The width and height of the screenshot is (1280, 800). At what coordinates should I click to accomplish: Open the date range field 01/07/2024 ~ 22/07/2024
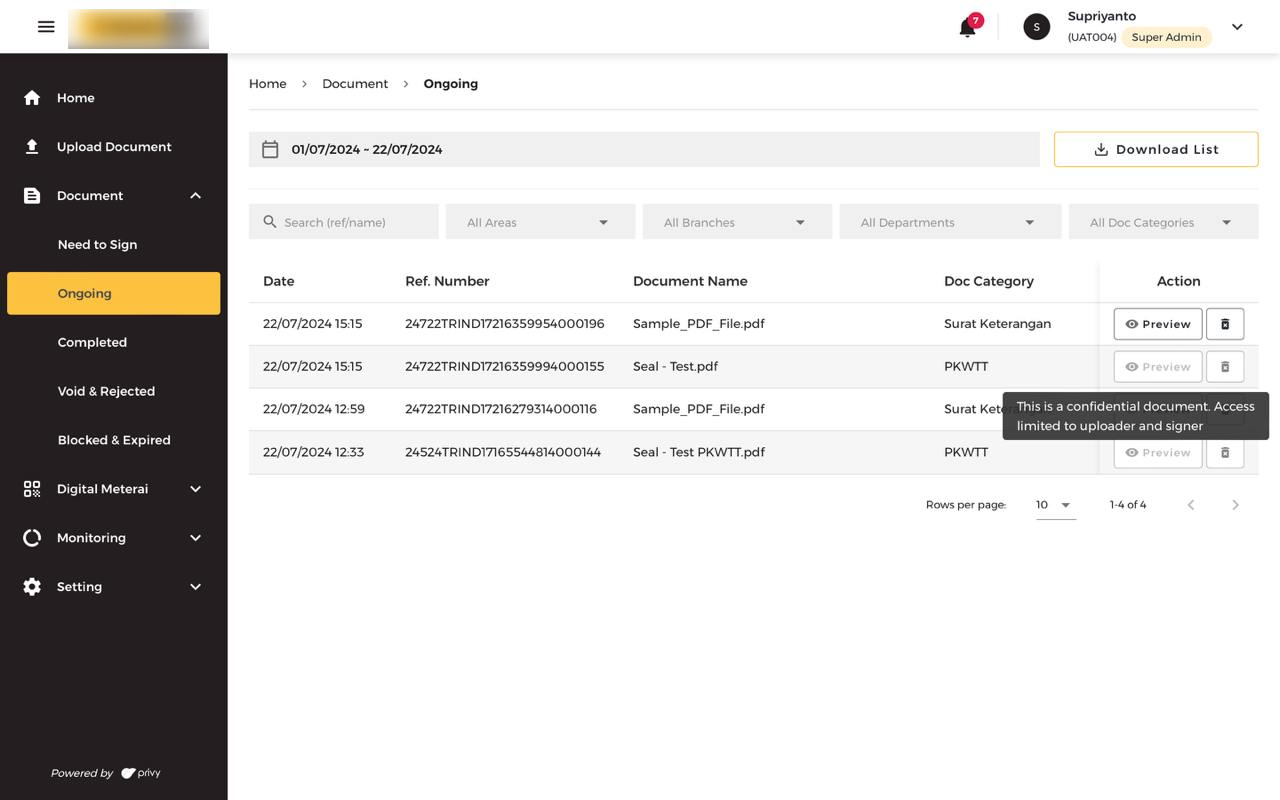644,149
